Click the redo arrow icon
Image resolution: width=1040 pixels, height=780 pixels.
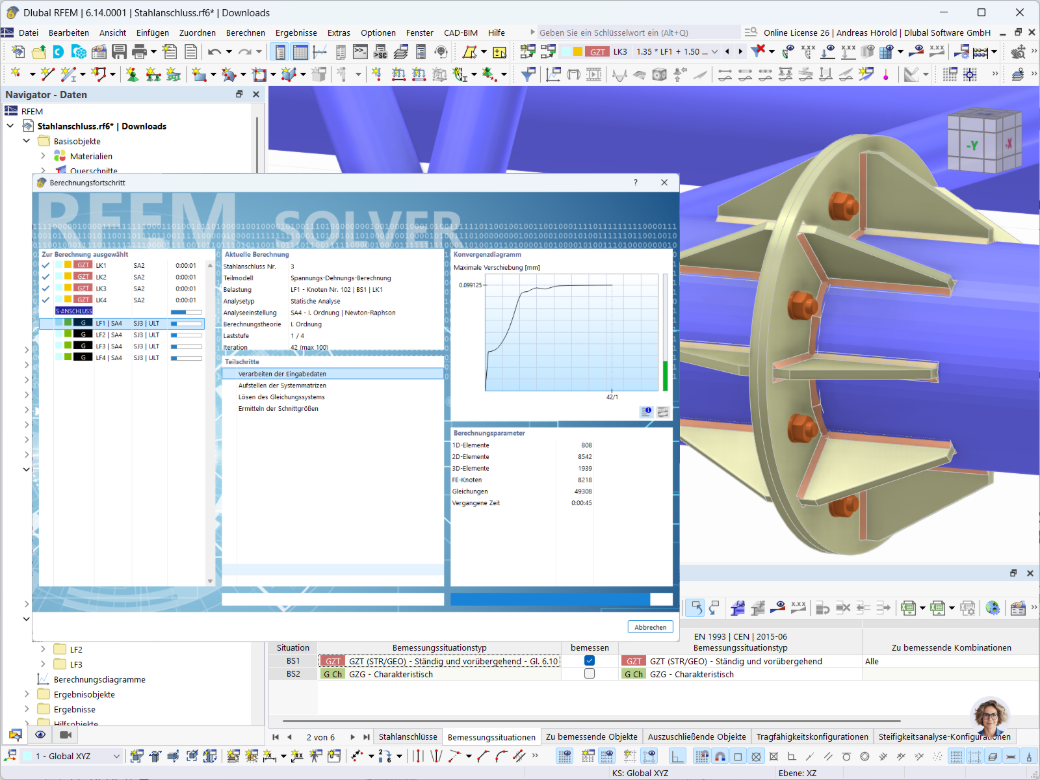pyautogui.click(x=245, y=52)
